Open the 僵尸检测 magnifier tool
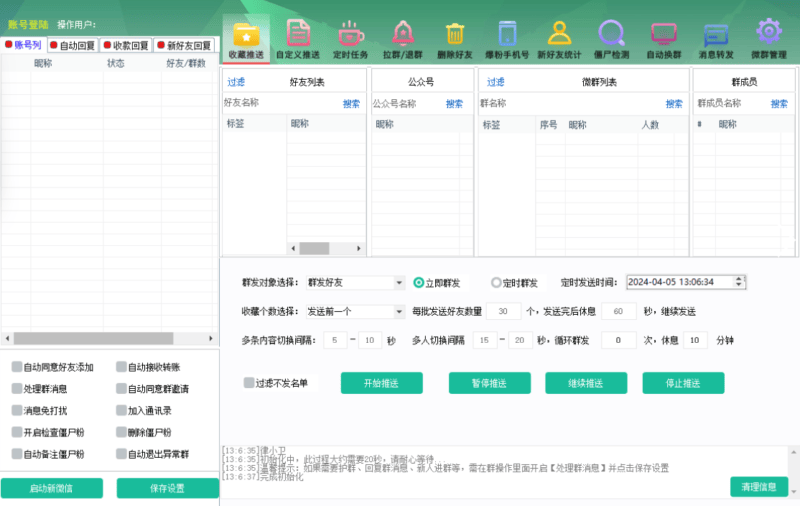The width and height of the screenshot is (800, 506). point(611,40)
